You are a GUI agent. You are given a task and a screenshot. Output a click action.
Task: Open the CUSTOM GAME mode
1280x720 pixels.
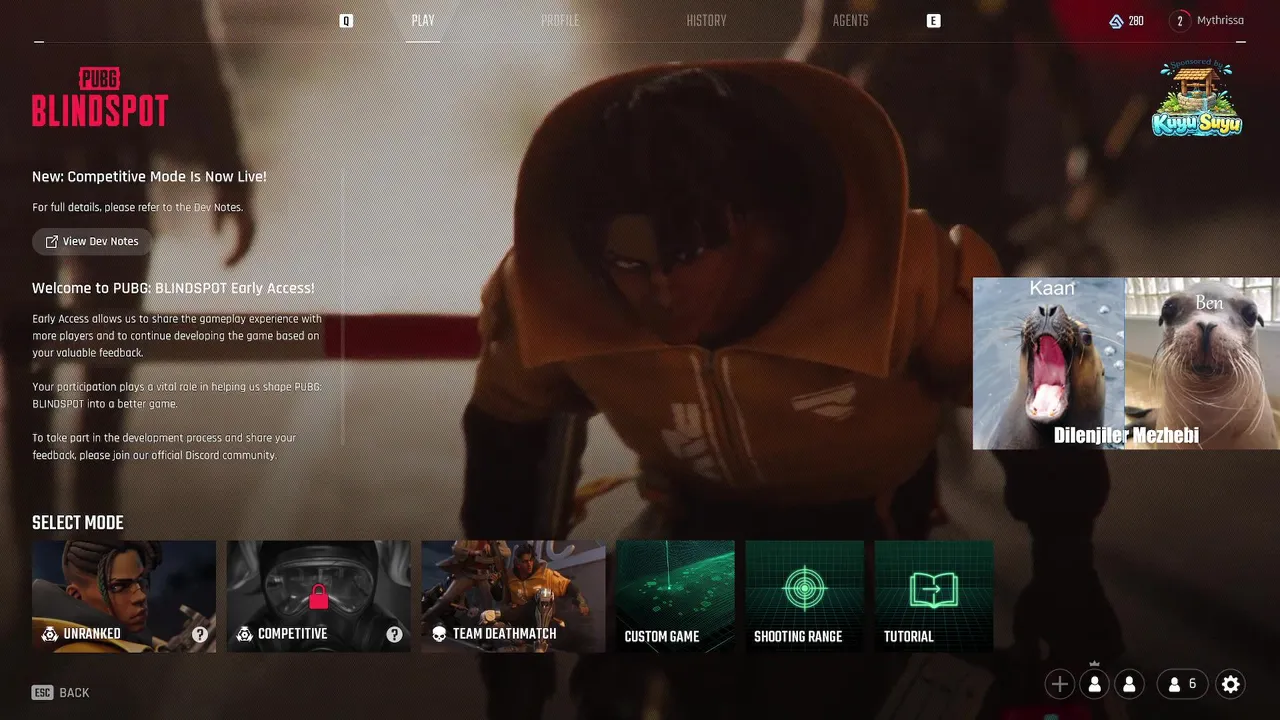coord(675,596)
